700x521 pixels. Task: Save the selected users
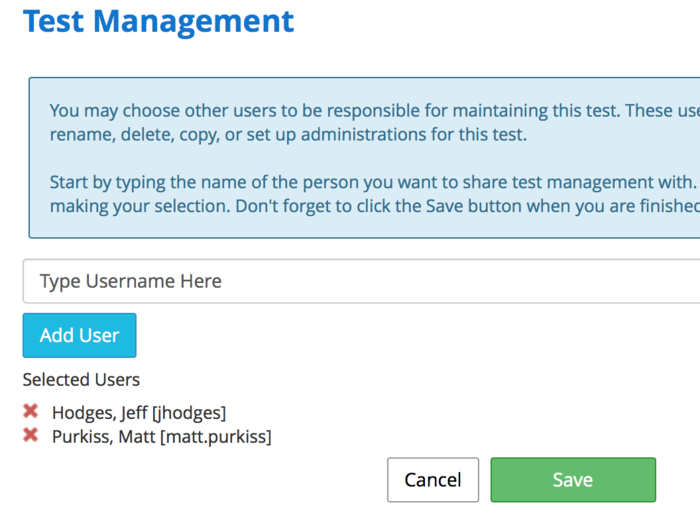click(572, 480)
